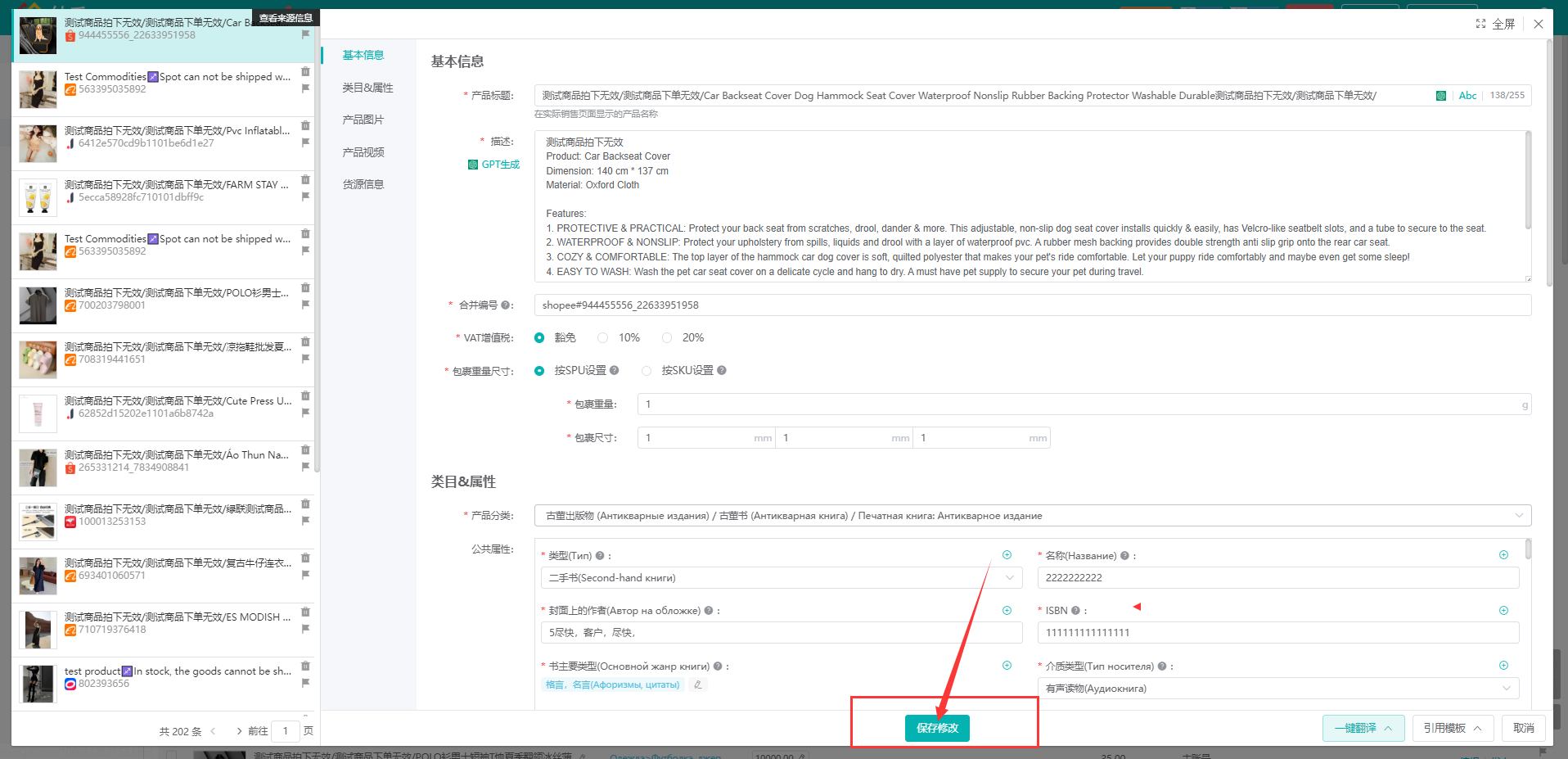Delete the Pvc Inflatable product with trash icon
This screenshot has height=759, width=1568.
305,125
